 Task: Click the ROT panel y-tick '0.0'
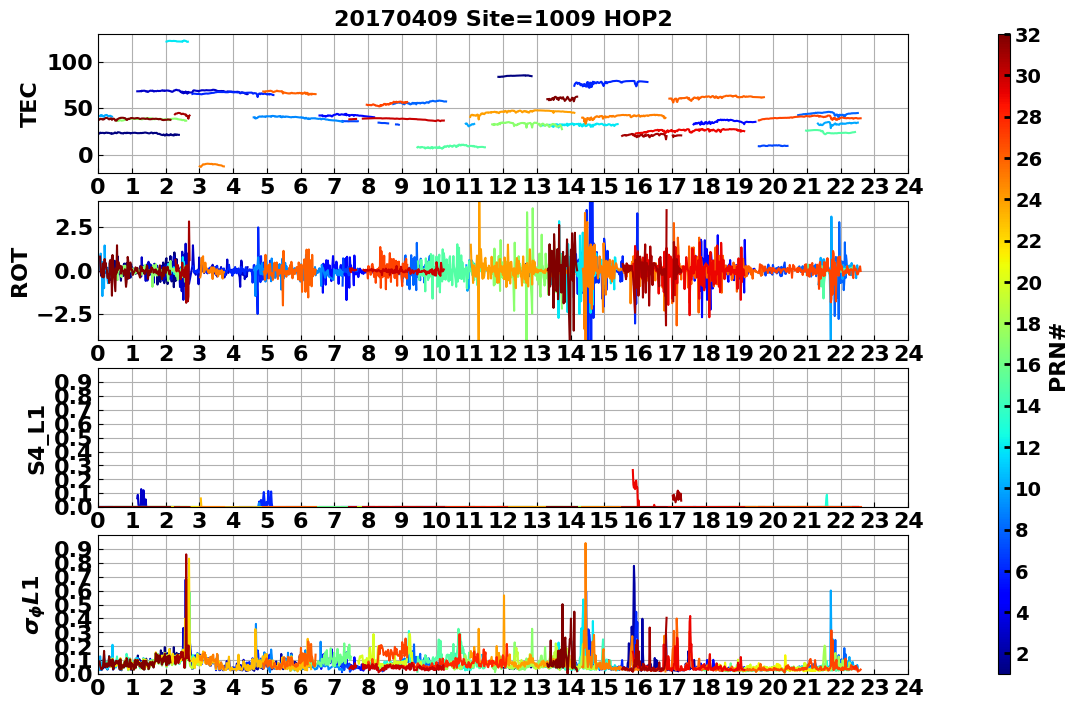[x=73, y=271]
